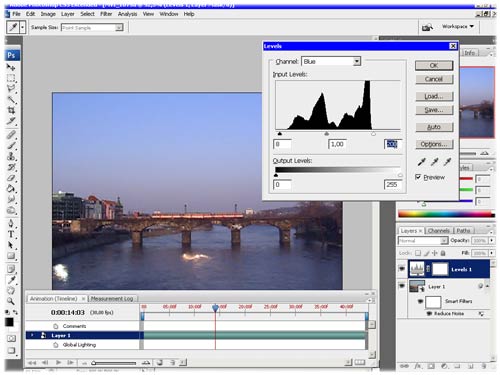Uncheck the Preview checkbox in Levels
500x375 pixels.
pos(418,177)
